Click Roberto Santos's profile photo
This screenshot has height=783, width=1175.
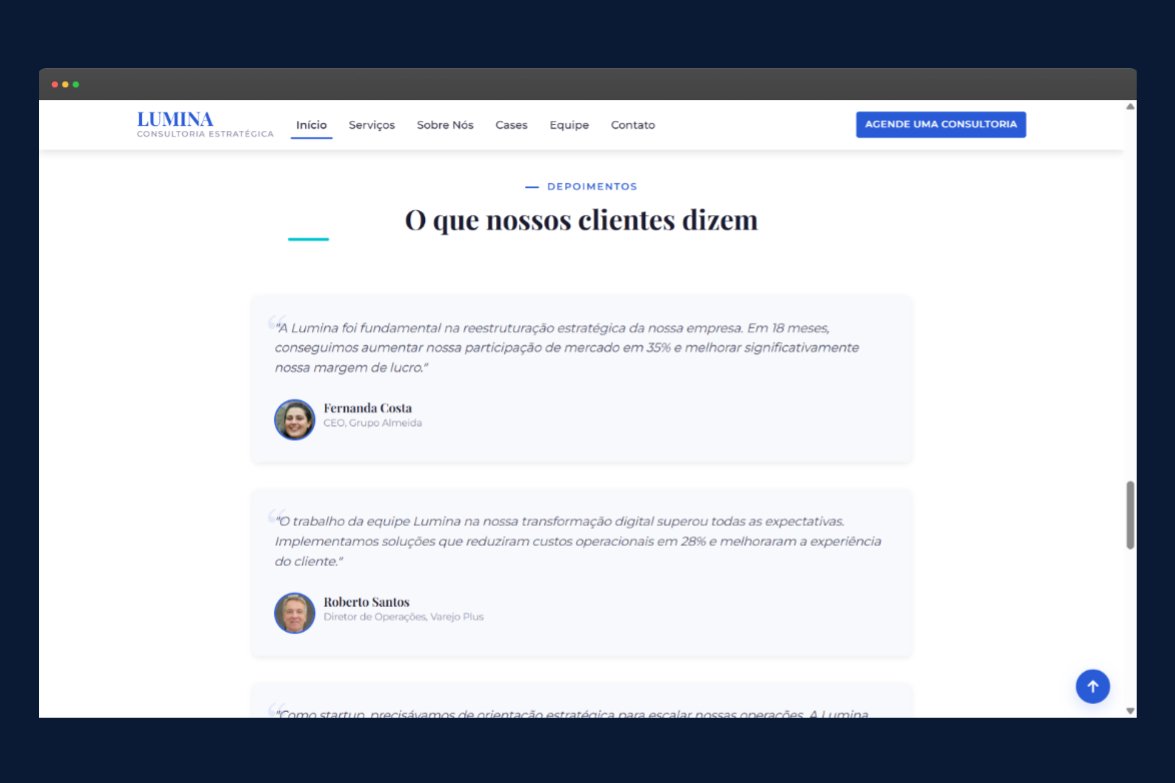(294, 612)
